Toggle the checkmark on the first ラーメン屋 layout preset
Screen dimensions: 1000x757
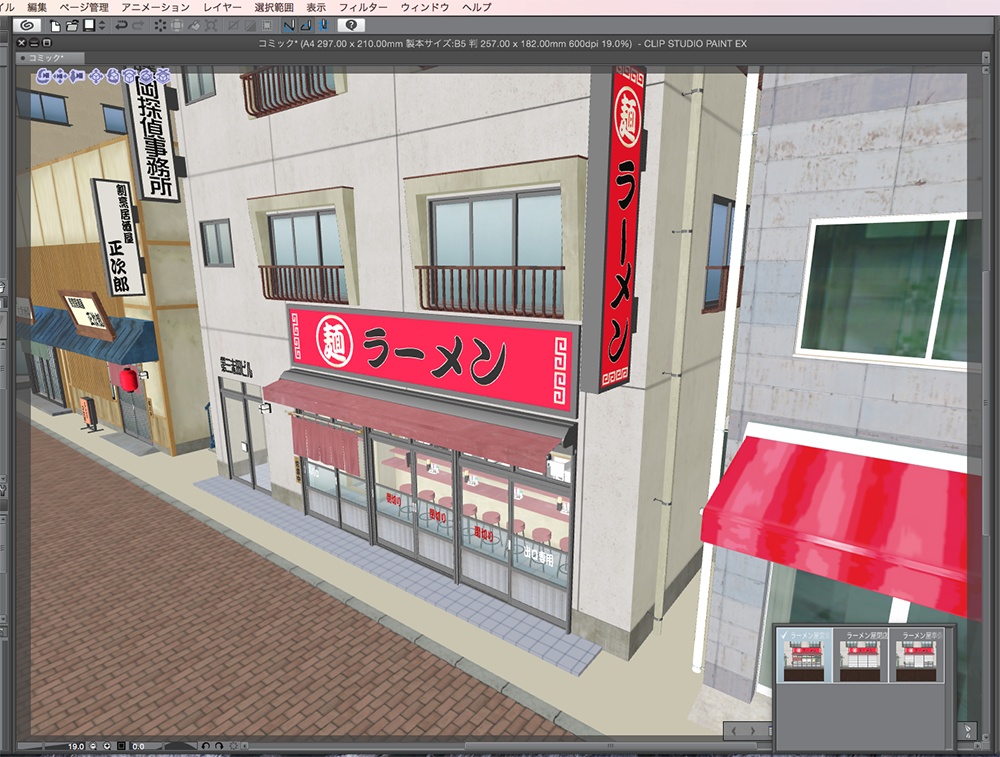coord(784,636)
